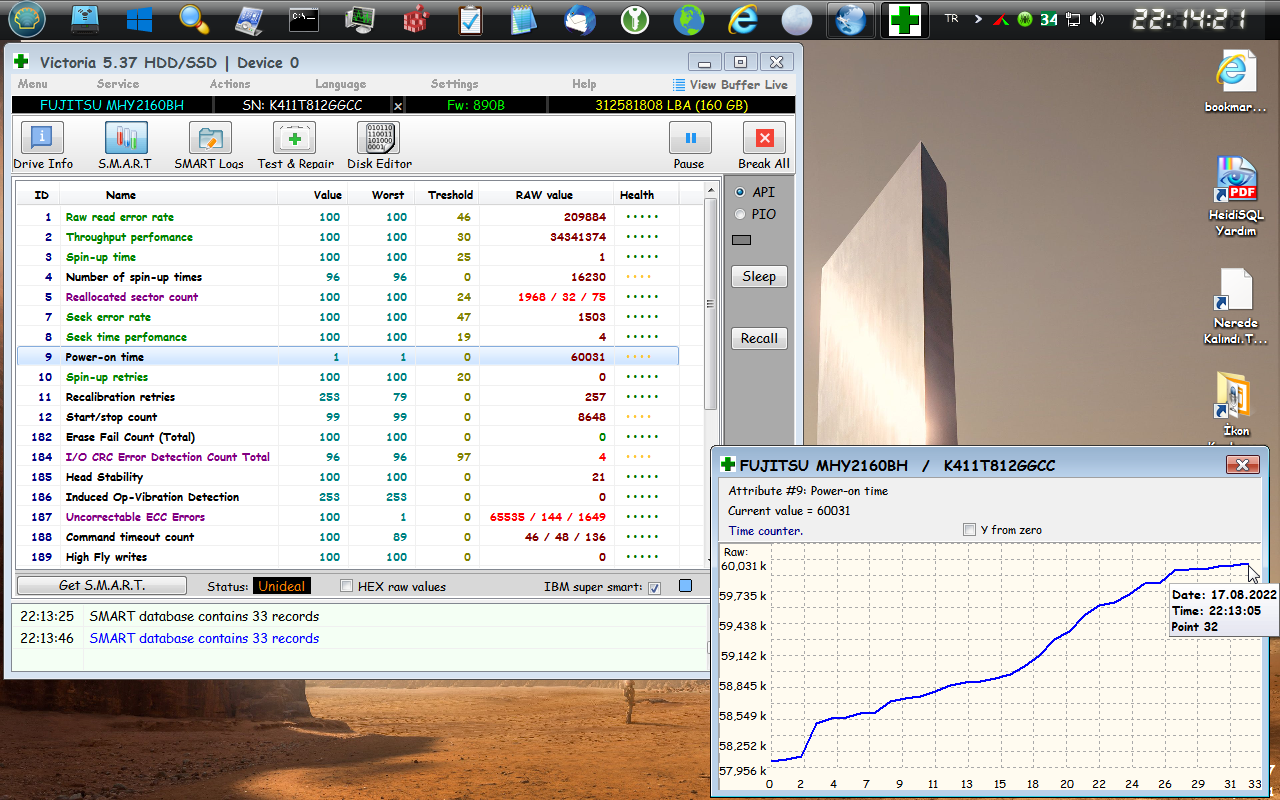
Task: Select the Raw read error rate row
Action: click(348, 217)
